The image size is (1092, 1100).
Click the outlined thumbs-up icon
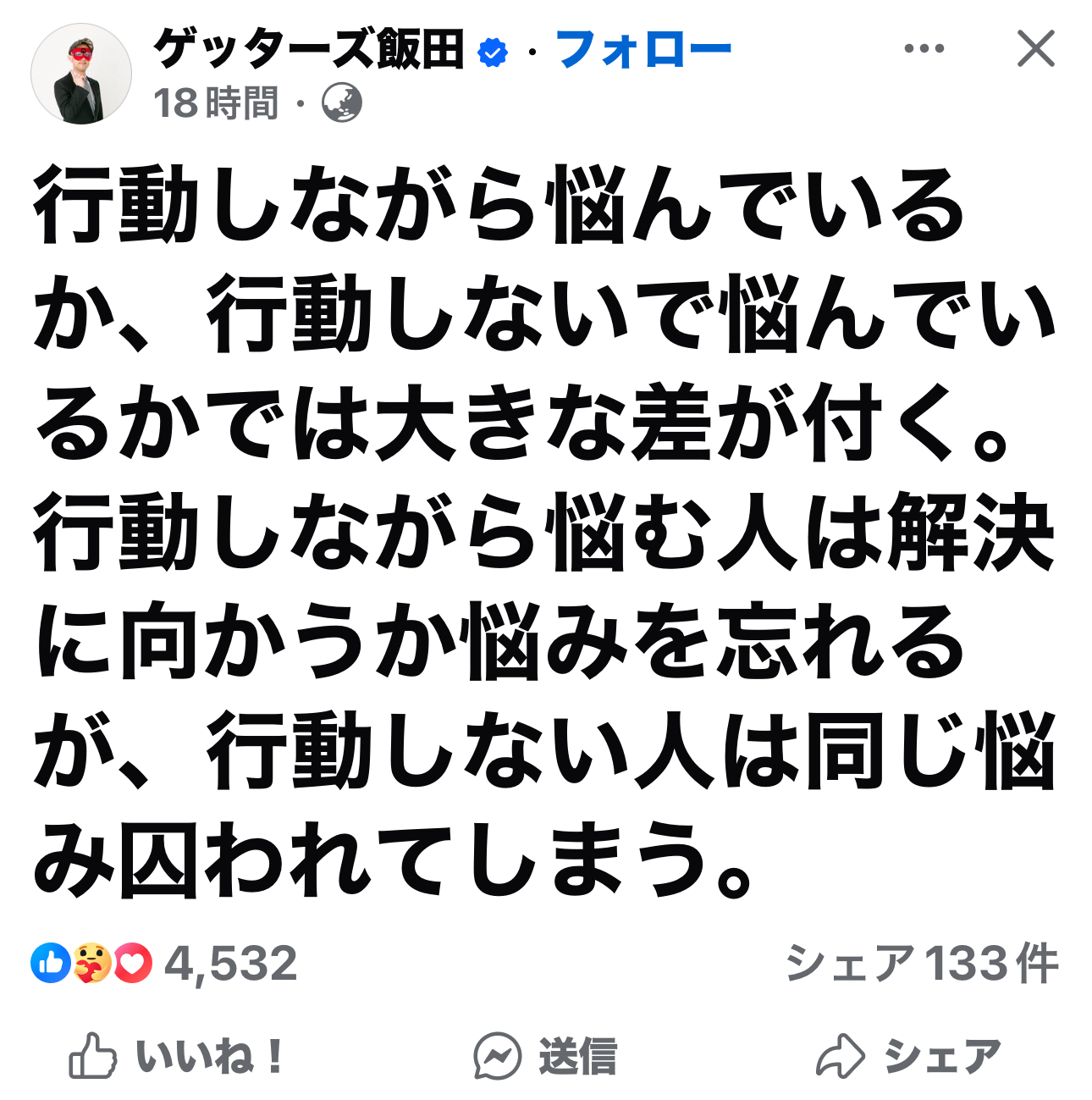point(92,1055)
